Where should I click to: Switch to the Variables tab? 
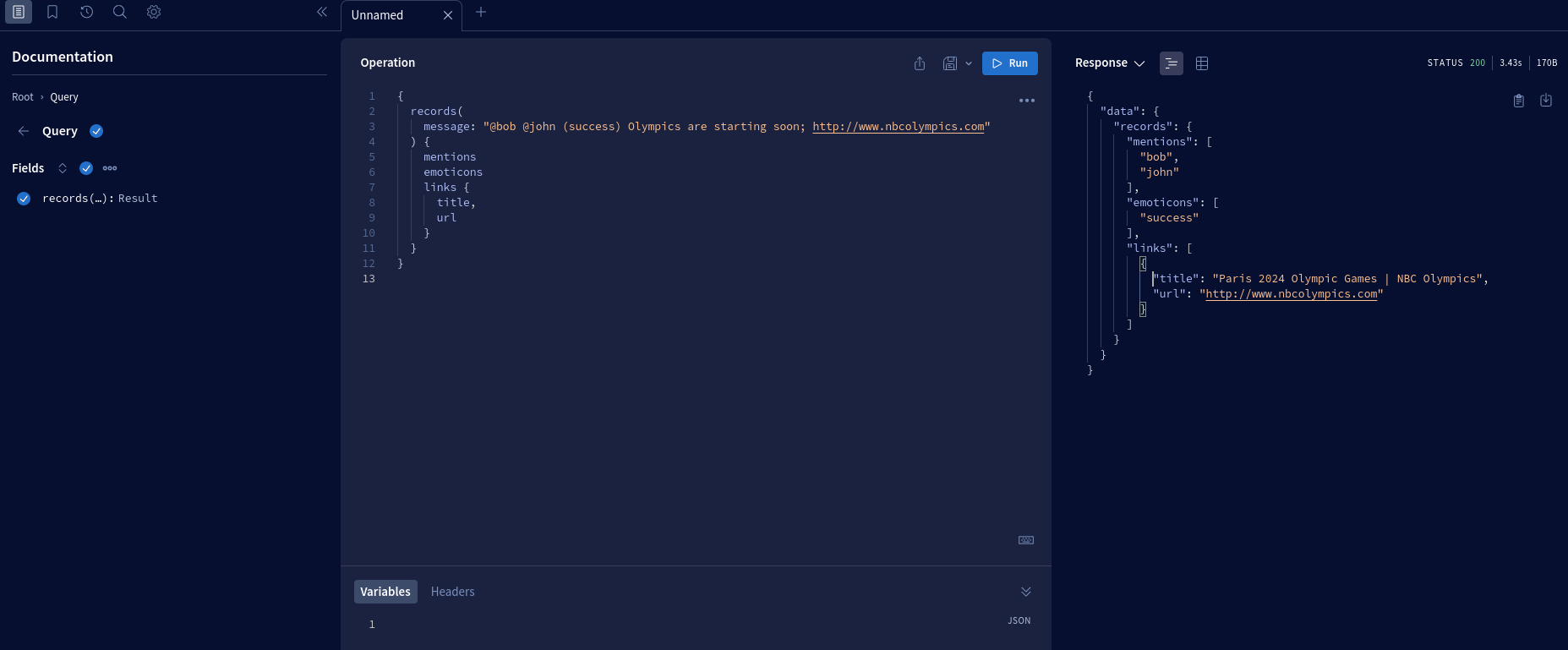pos(385,592)
